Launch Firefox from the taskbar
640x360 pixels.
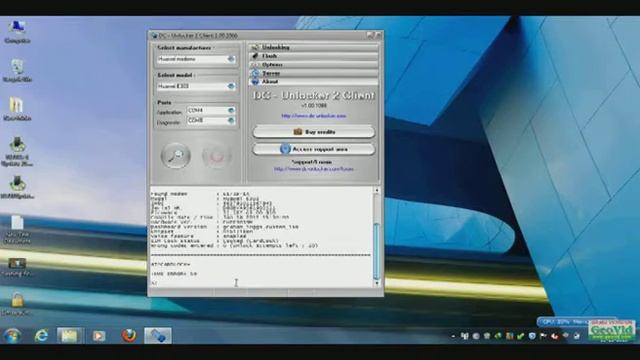click(x=129, y=336)
